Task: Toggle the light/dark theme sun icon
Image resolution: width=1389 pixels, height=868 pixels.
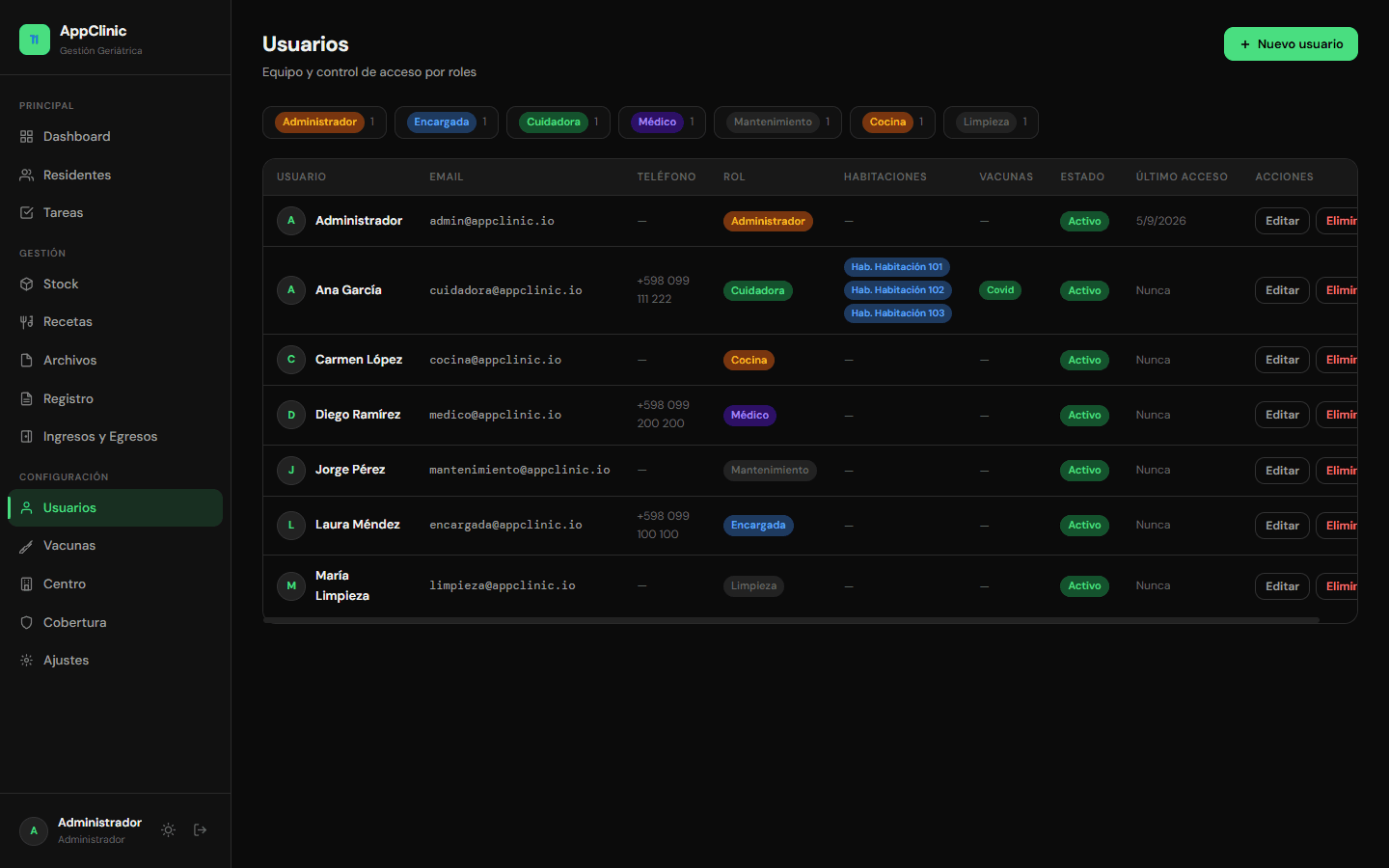Action: (168, 830)
